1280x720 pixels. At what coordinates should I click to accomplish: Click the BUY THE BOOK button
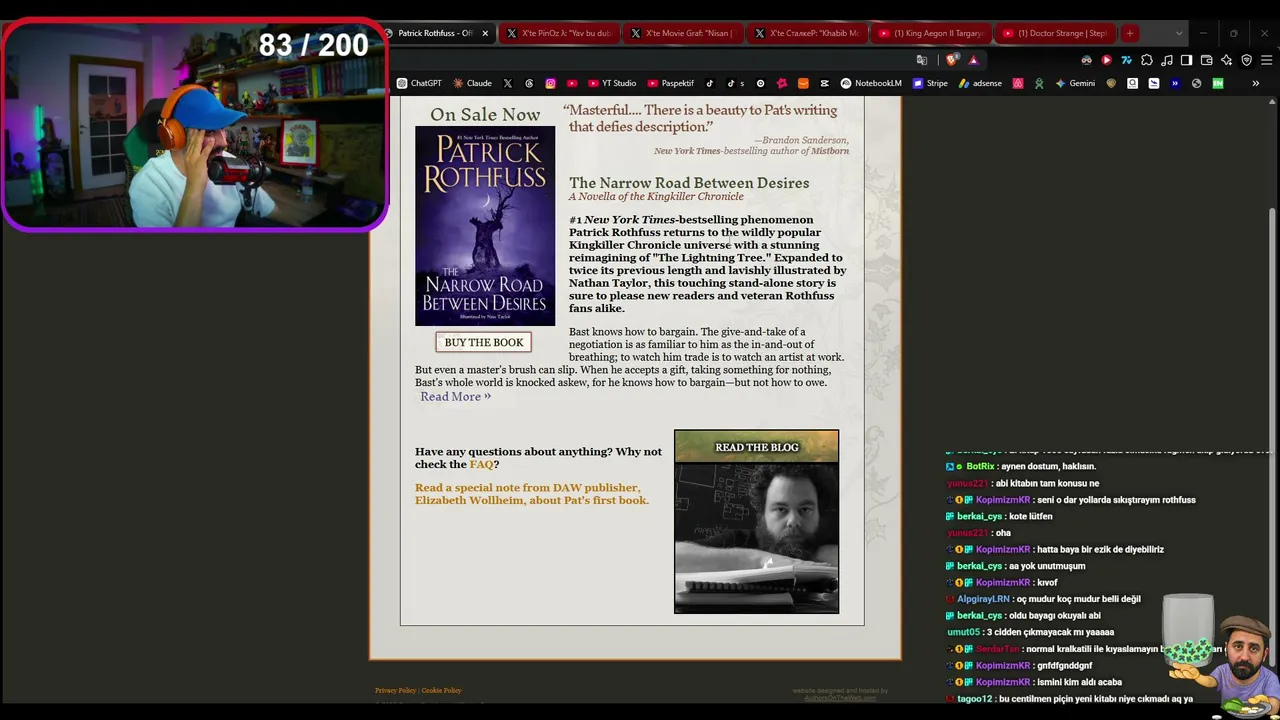click(x=484, y=342)
